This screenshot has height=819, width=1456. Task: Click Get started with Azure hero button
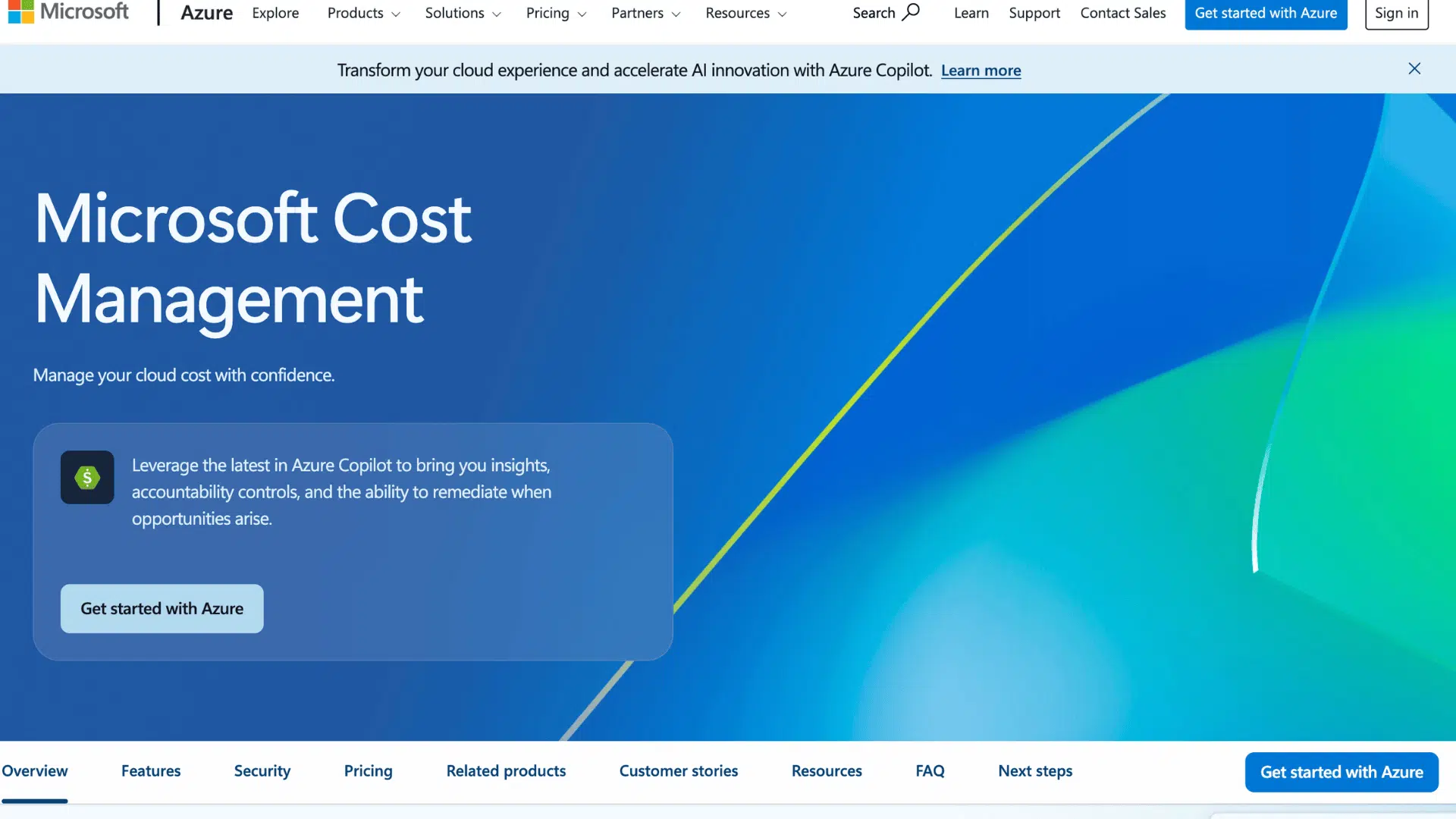coord(162,608)
